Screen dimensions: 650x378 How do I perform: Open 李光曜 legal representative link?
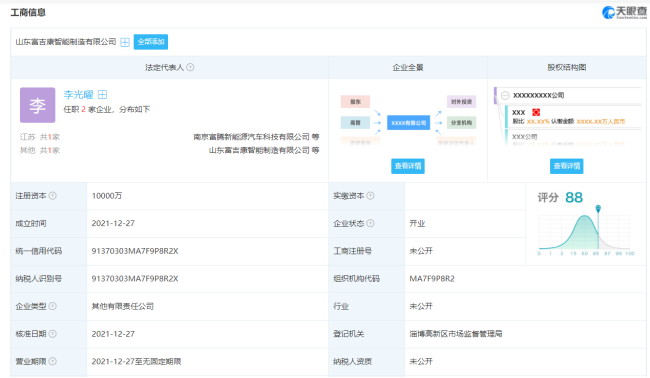[78, 94]
